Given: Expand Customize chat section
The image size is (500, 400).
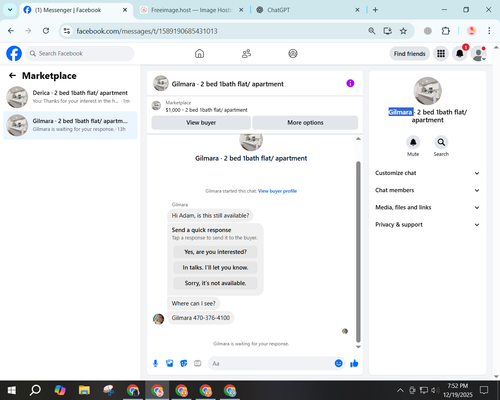Looking at the screenshot, I should click(x=427, y=173).
